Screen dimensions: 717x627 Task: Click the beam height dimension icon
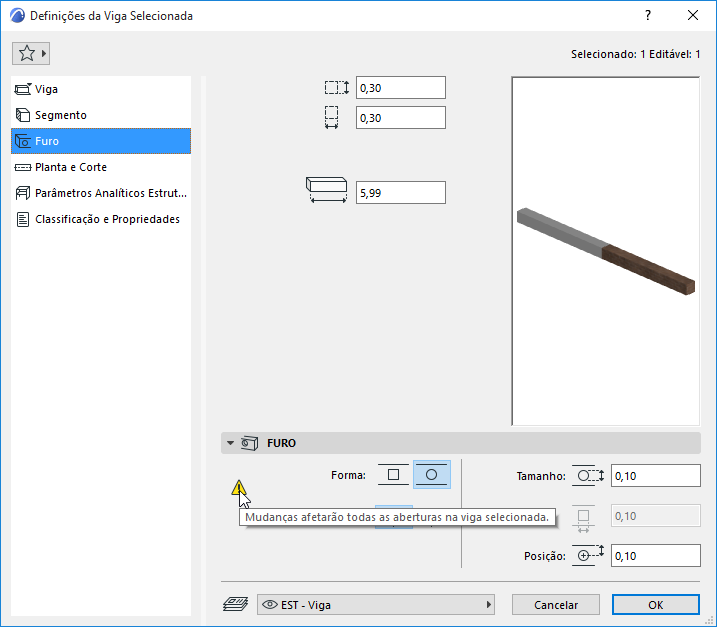click(x=337, y=87)
